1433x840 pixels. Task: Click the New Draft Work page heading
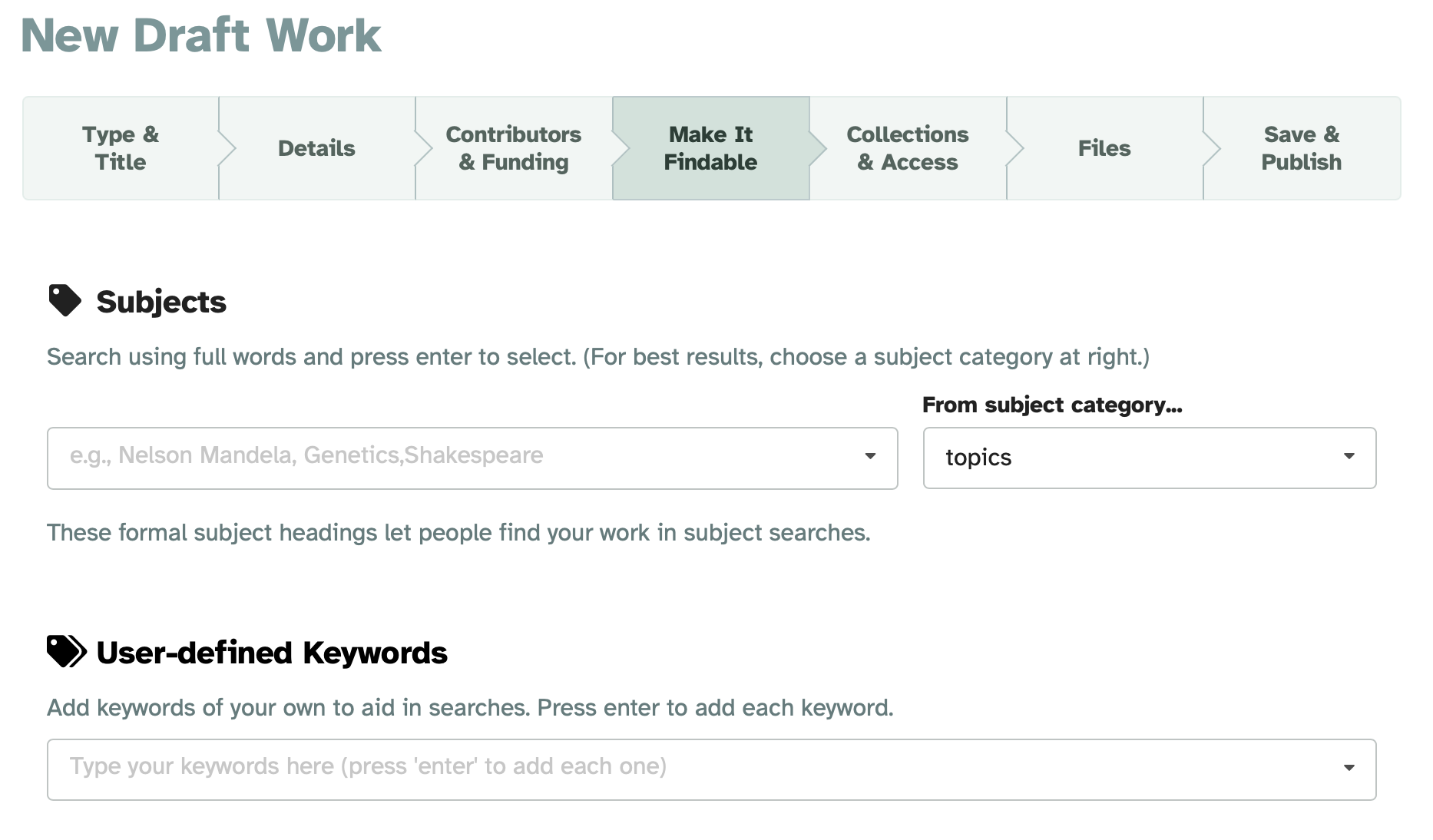point(201,35)
